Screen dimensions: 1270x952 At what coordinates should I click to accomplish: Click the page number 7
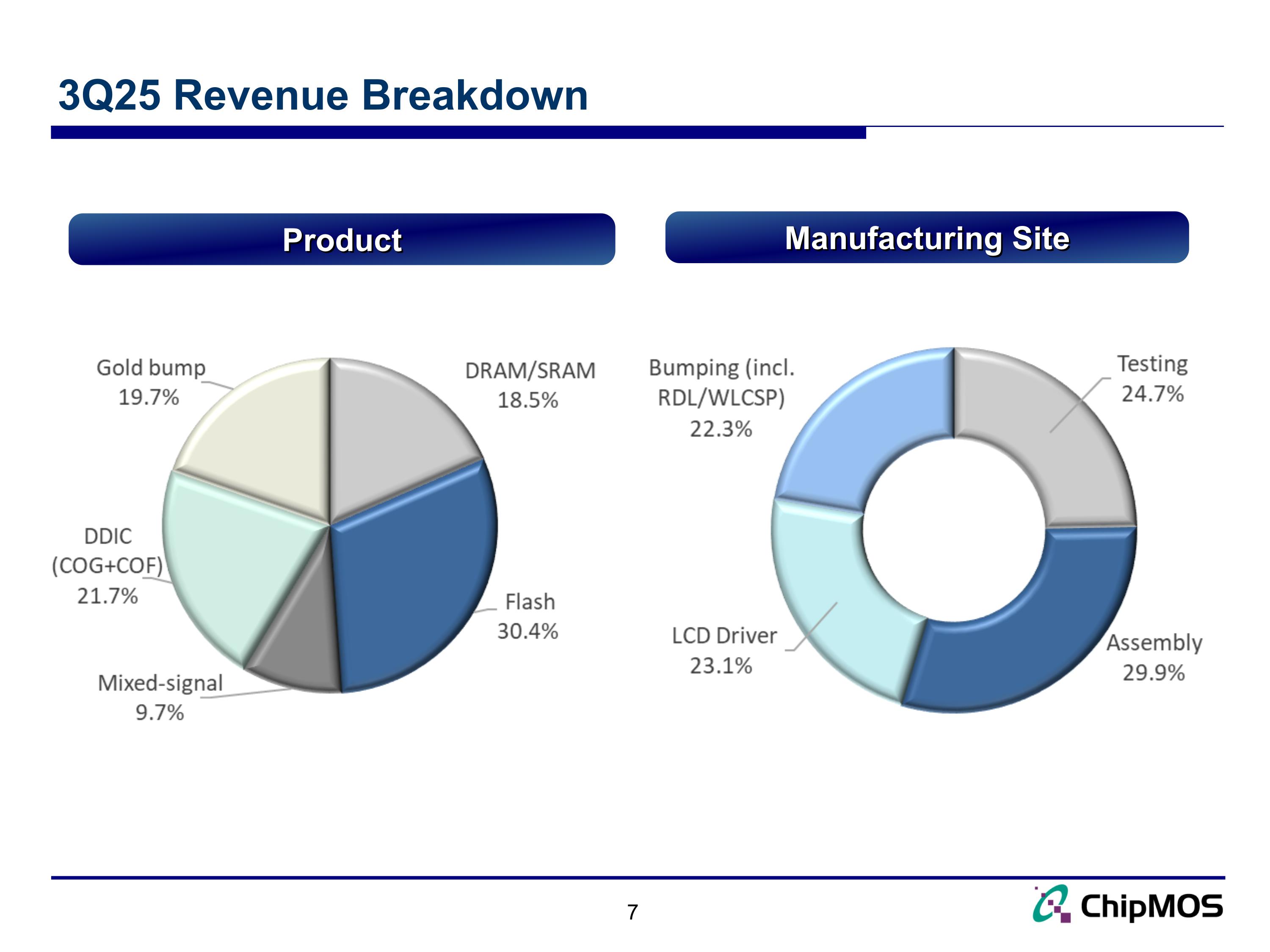[633, 912]
